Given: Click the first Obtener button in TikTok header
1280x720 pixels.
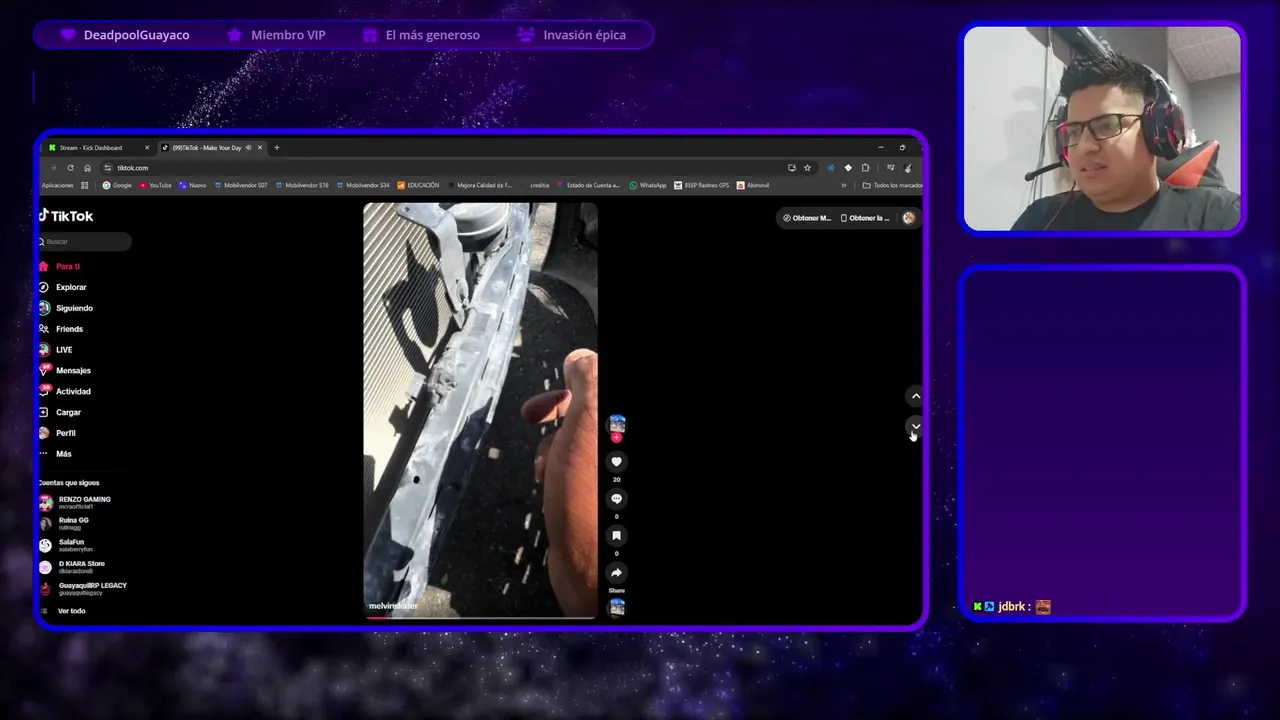Looking at the screenshot, I should click(806, 218).
